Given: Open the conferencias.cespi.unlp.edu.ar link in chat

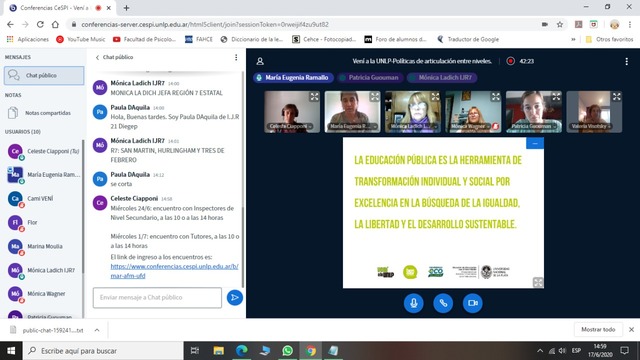Looking at the screenshot, I should (174, 271).
